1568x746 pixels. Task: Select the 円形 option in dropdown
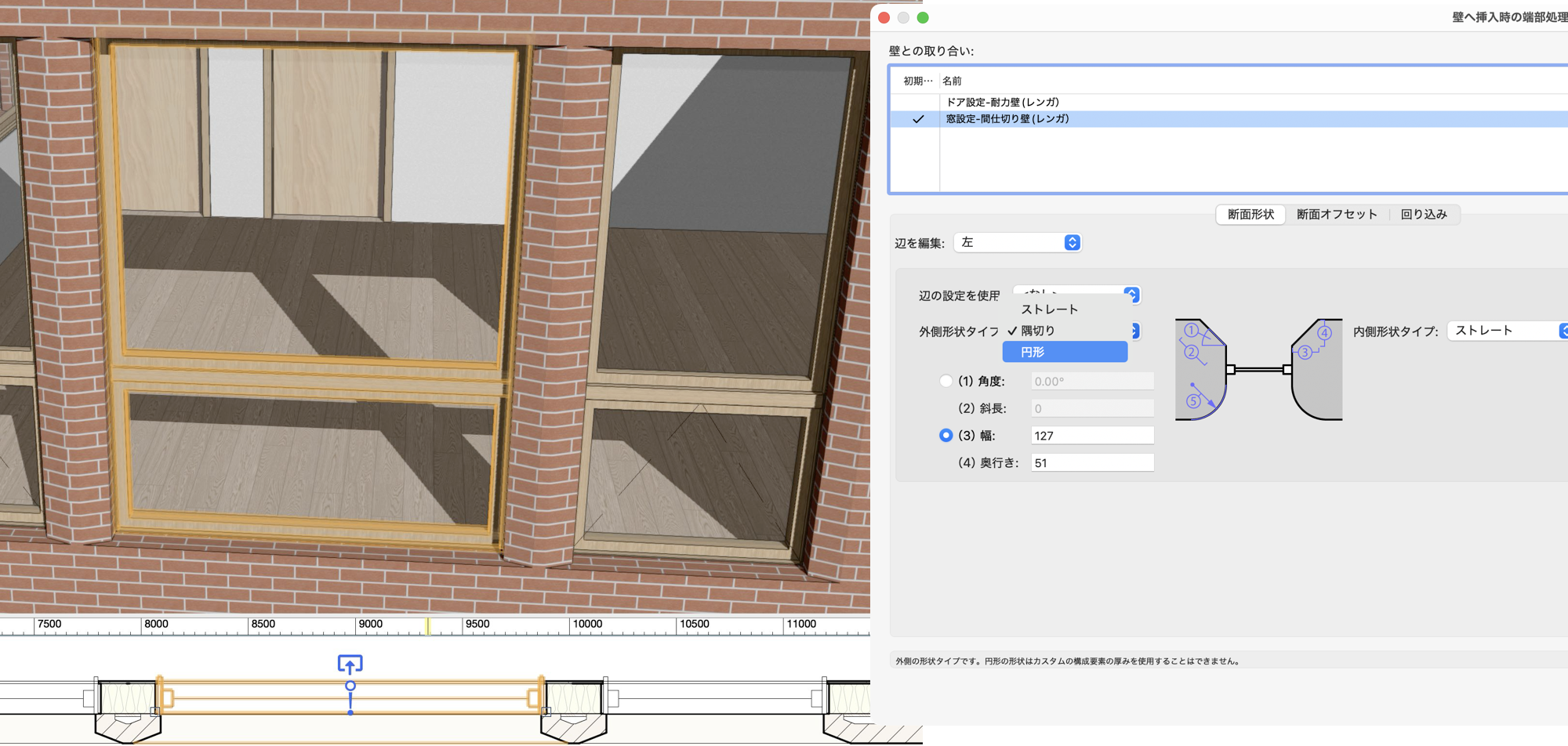pos(1065,352)
